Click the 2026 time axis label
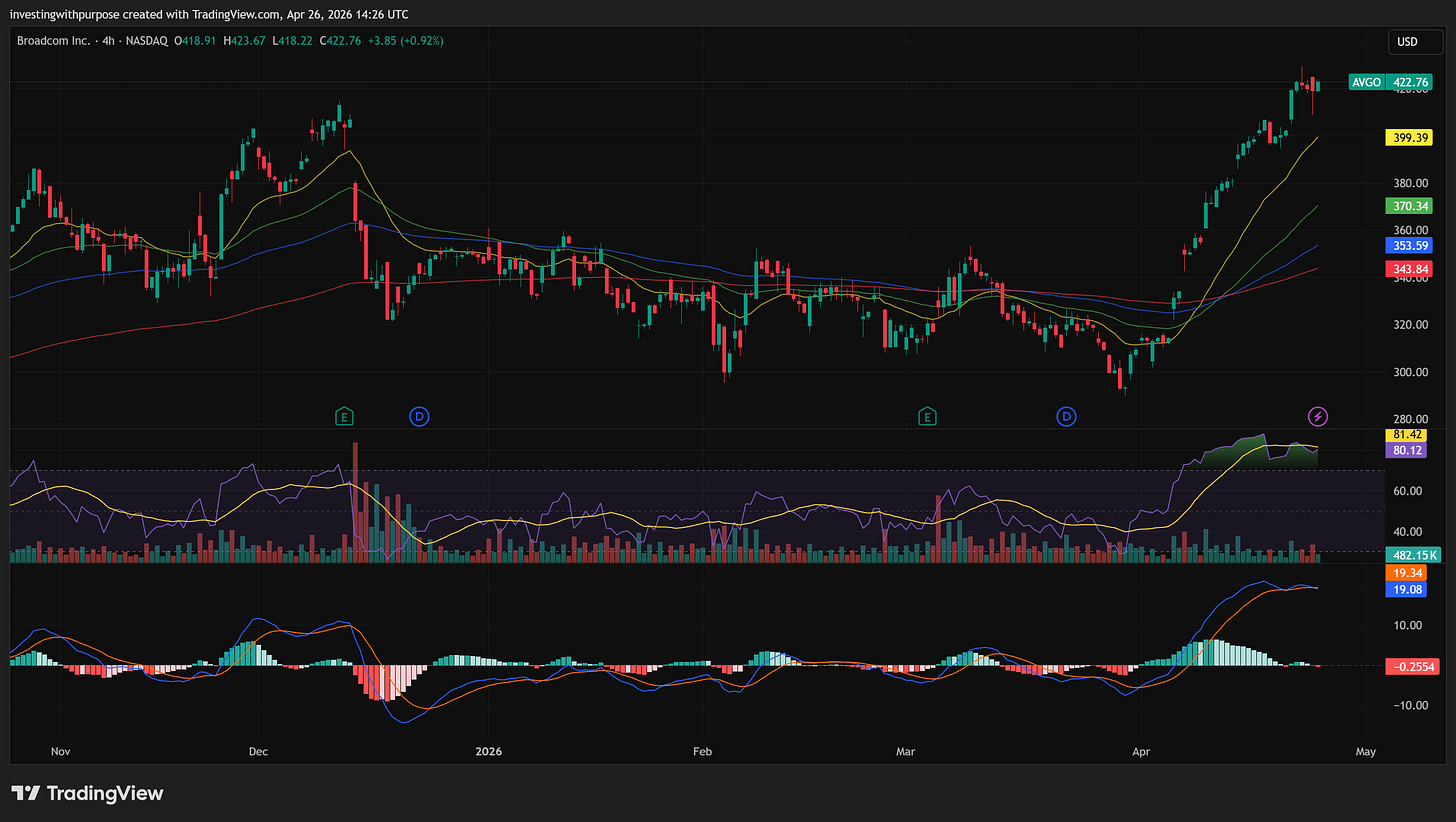The width and height of the screenshot is (1456, 822). point(488,751)
